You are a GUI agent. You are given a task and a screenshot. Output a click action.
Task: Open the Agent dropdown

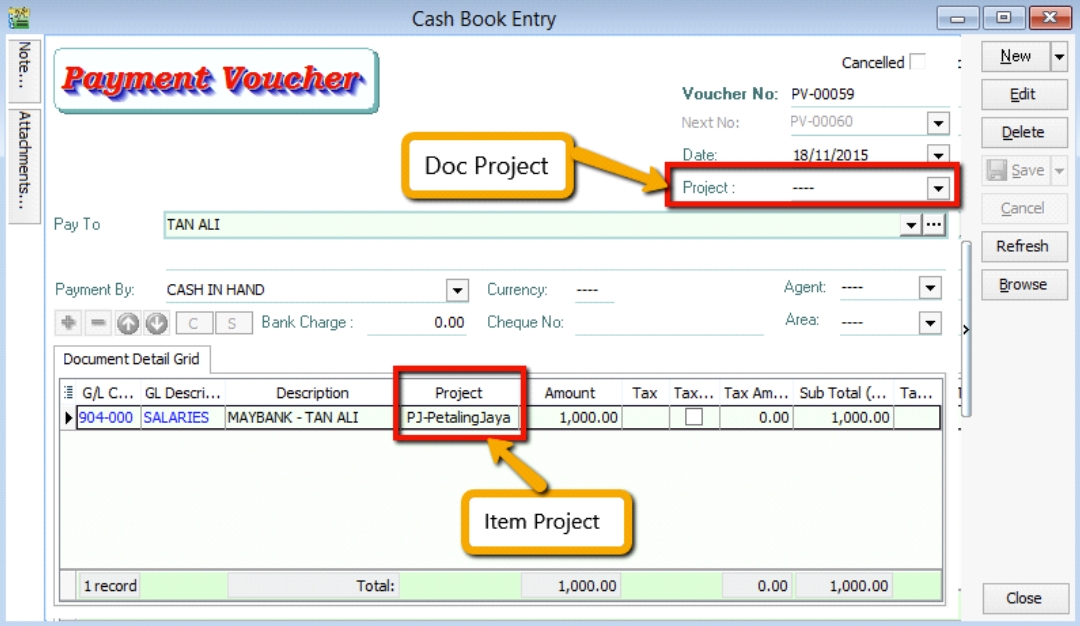930,288
